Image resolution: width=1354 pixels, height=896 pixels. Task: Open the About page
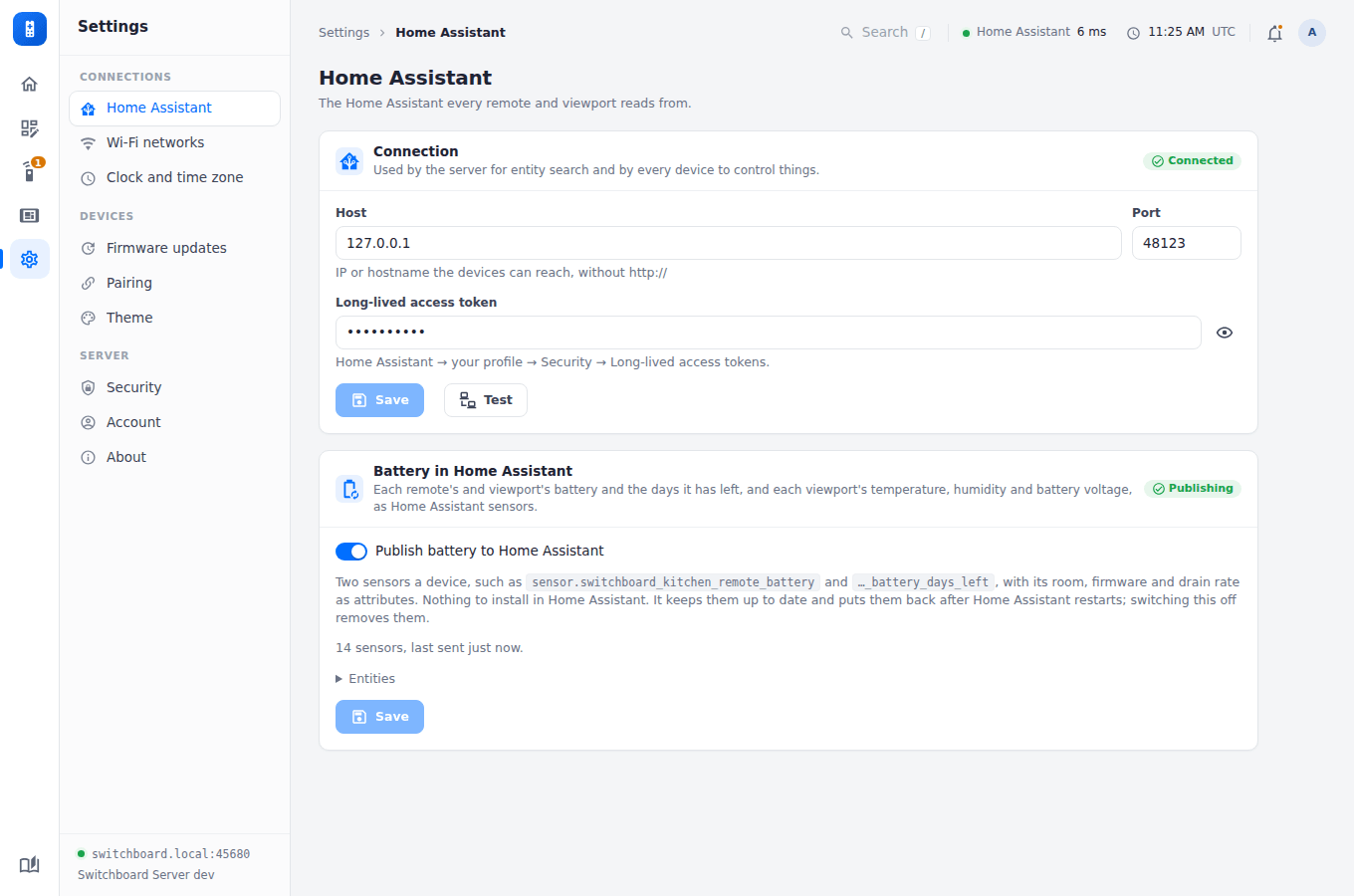174,458
